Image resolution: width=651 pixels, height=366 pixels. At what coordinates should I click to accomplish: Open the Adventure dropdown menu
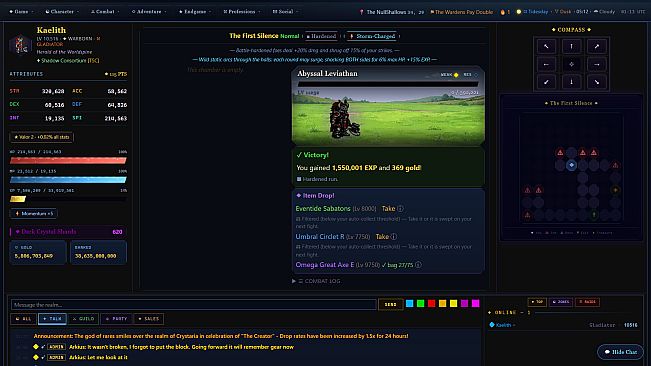pos(149,12)
